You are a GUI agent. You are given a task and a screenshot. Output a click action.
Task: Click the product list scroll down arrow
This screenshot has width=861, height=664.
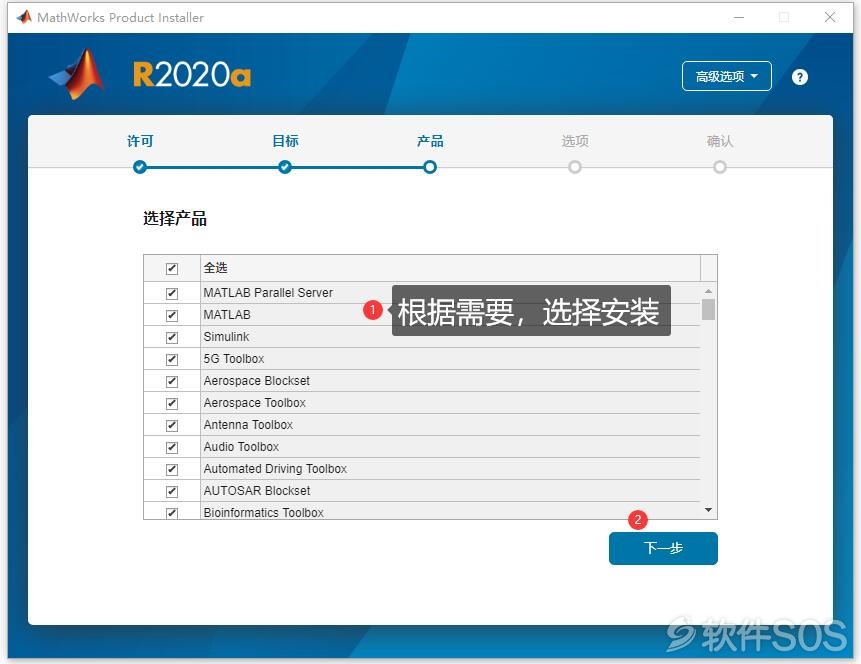708,510
